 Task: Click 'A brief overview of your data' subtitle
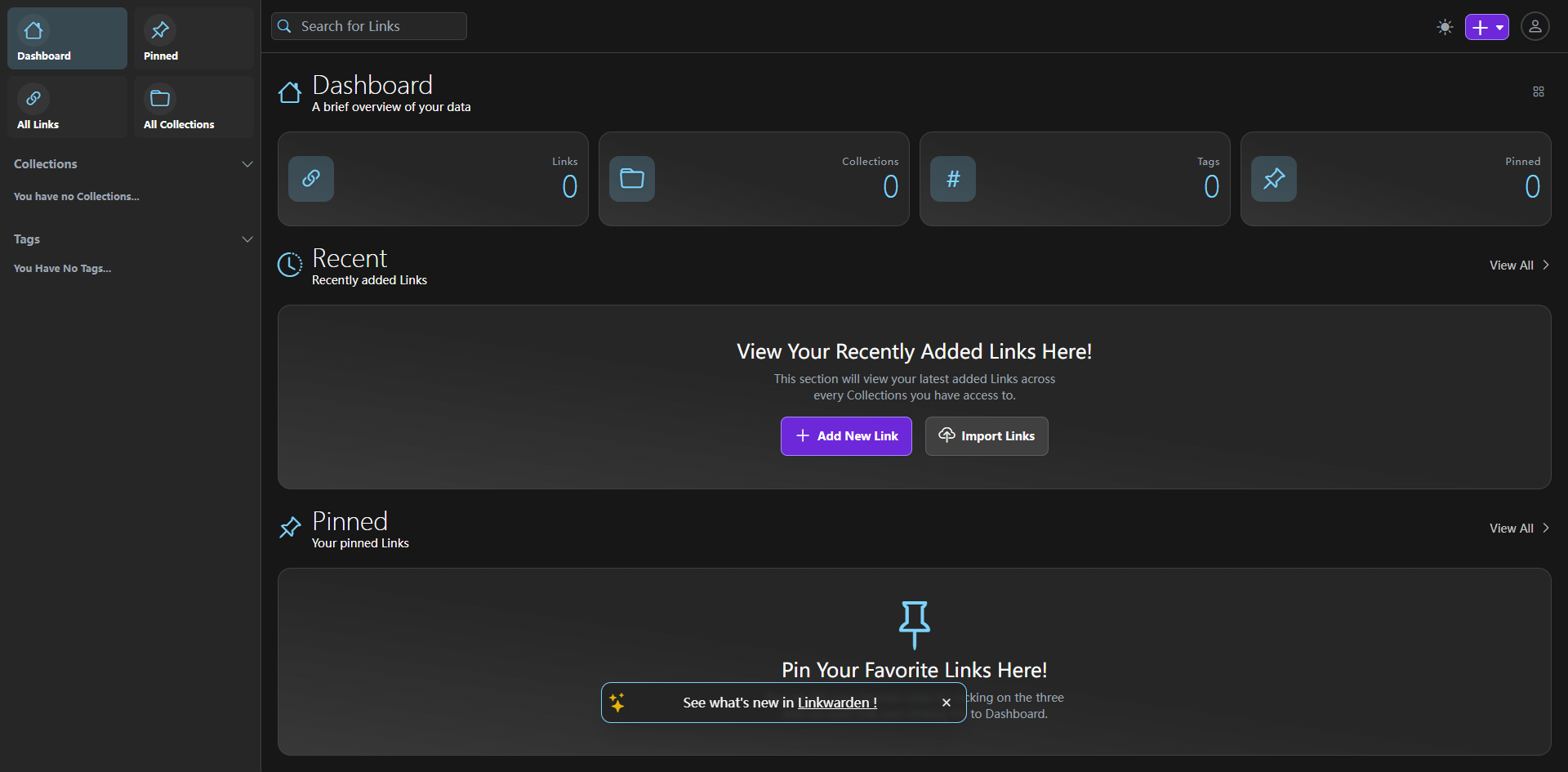click(x=391, y=107)
